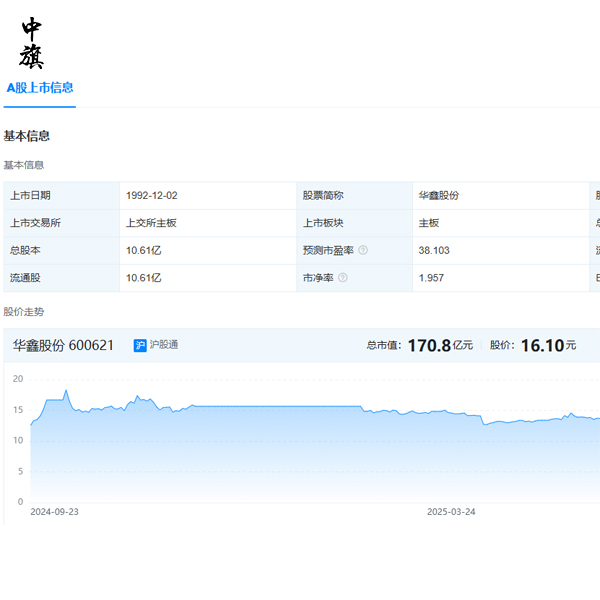Click the 2025-03-24 date axis label
The height and width of the screenshot is (600, 600).
451,511
